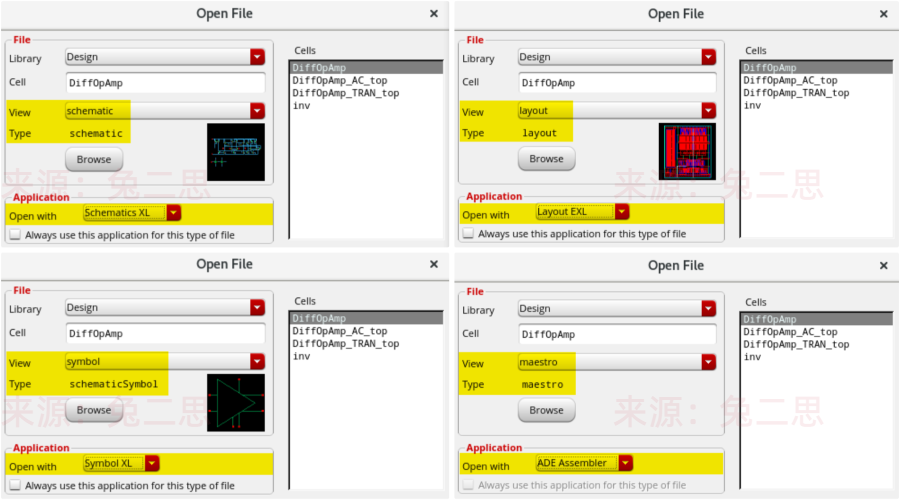
Task: Click Browse in symbol Open File dialog
Action: pyautogui.click(x=94, y=410)
